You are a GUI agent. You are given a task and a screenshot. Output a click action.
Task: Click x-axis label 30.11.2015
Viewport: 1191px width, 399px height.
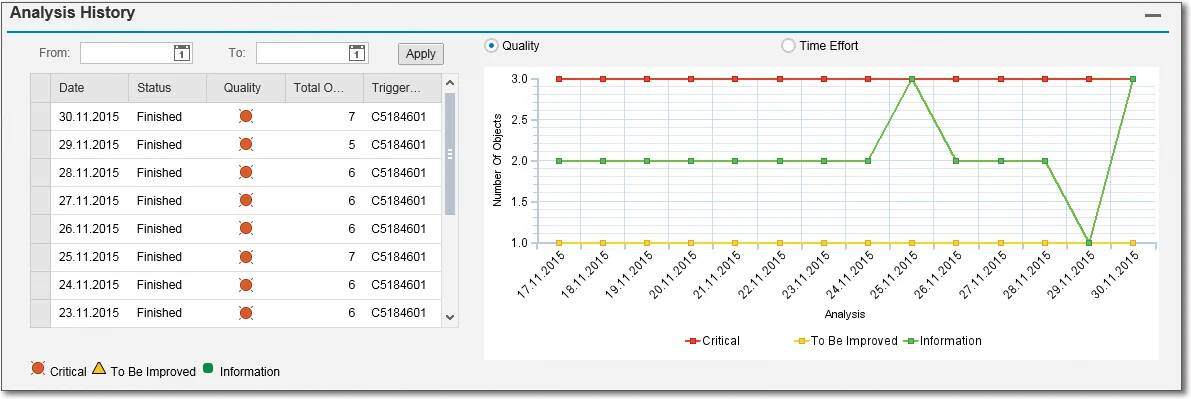point(1114,276)
